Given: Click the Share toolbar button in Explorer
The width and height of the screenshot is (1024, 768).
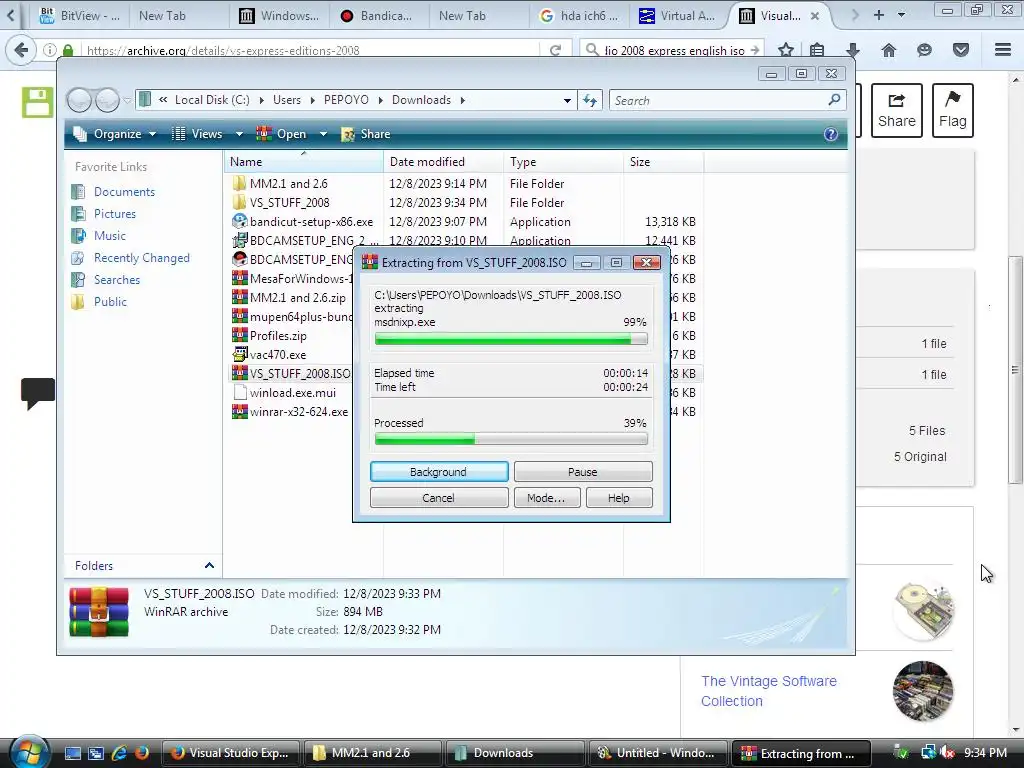Looking at the screenshot, I should coord(366,134).
